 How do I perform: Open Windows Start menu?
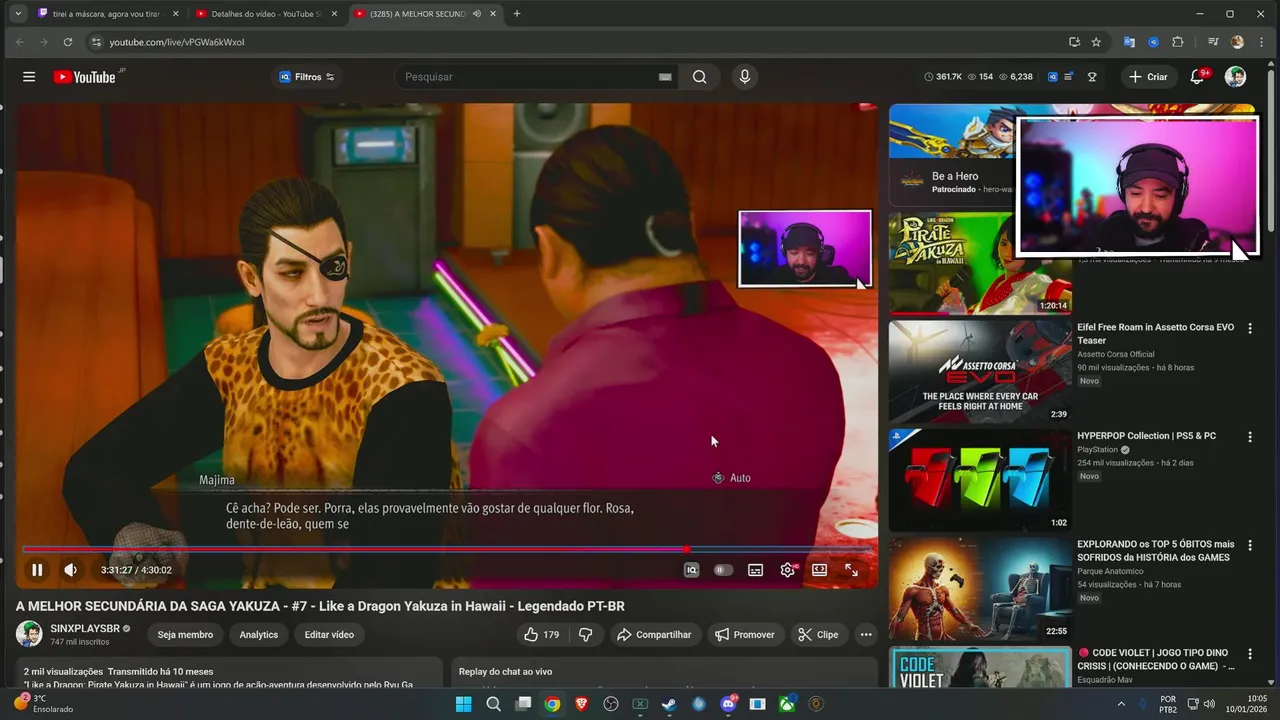click(x=463, y=704)
